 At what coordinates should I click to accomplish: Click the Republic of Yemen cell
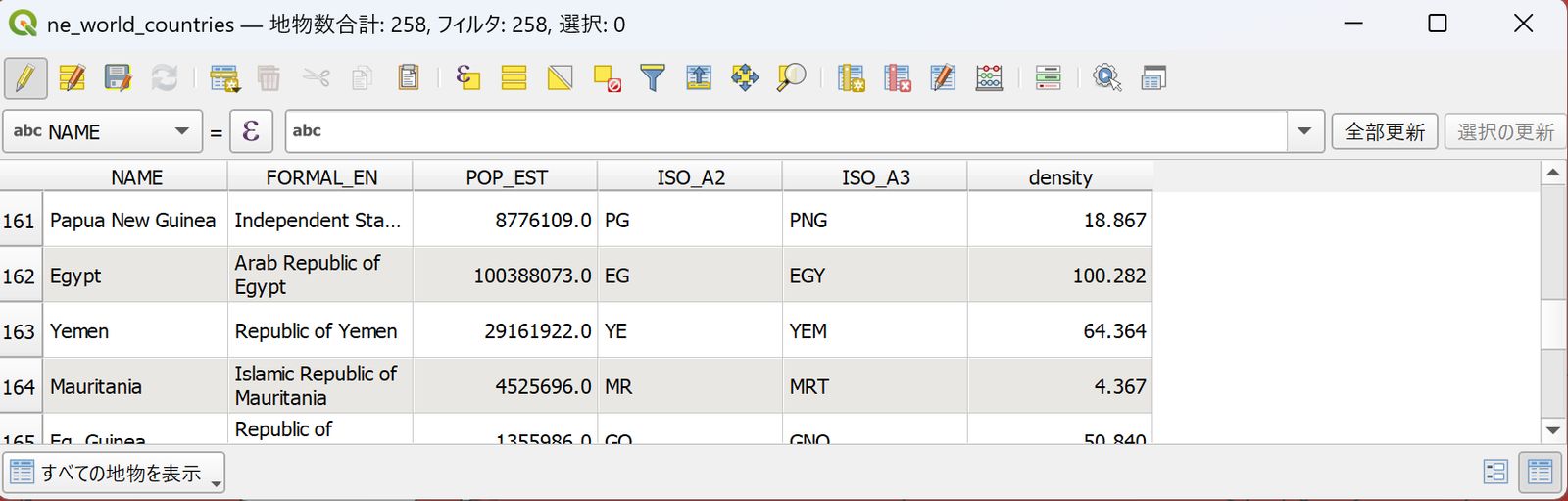pos(320,331)
